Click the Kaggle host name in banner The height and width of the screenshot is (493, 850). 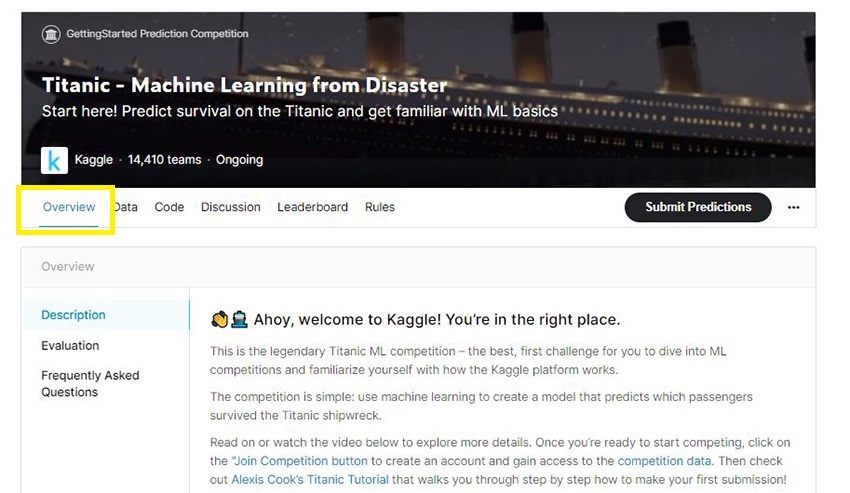pyautogui.click(x=94, y=160)
